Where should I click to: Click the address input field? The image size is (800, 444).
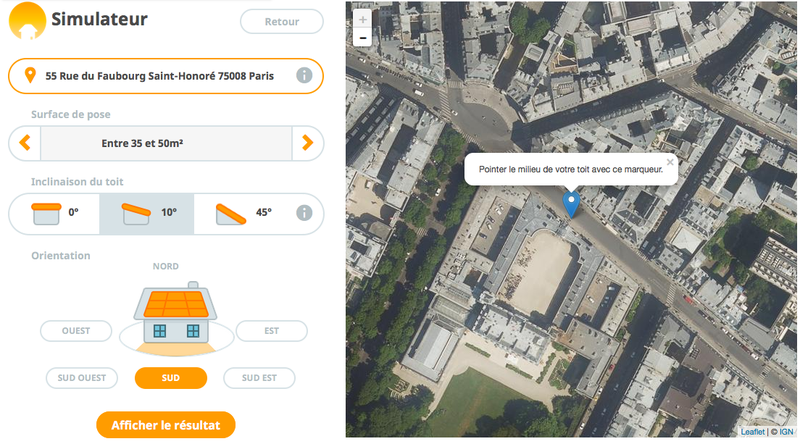click(x=165, y=76)
